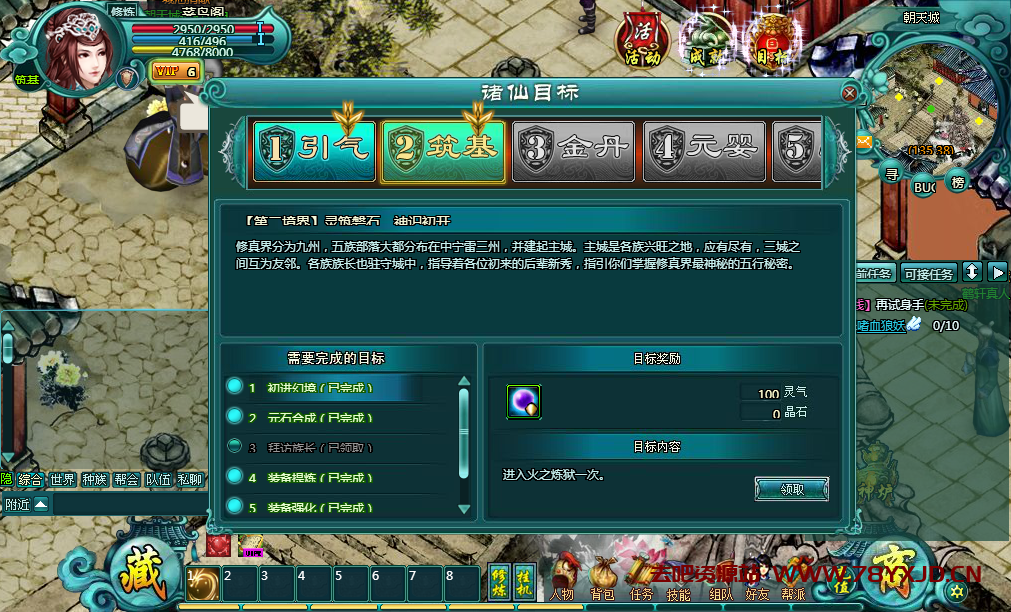Switch to the 世界 chat tab
Image resolution: width=1011 pixels, height=612 pixels.
(63, 479)
